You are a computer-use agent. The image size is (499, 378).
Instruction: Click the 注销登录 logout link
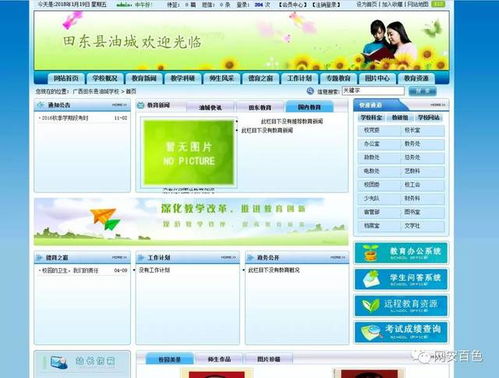tap(326, 5)
